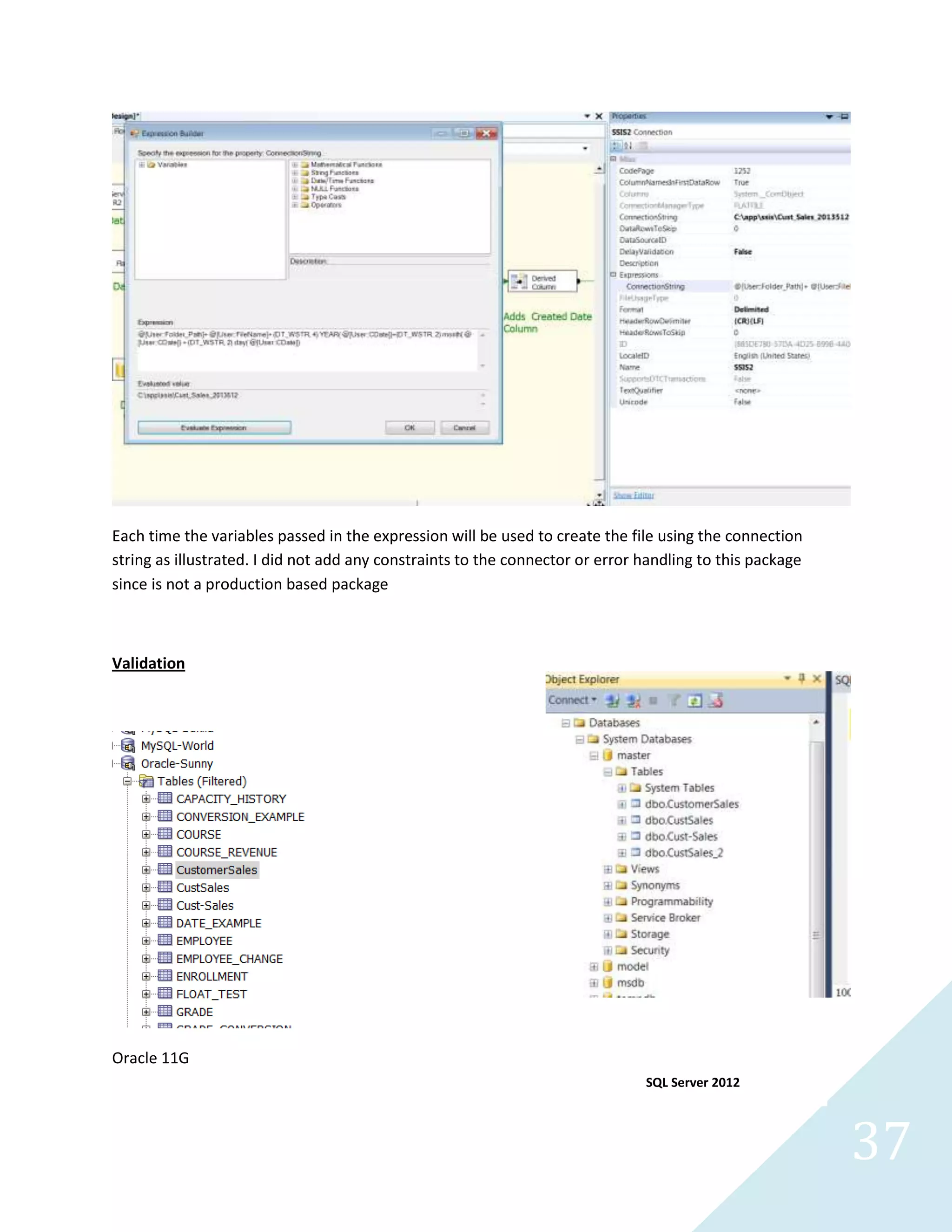The image size is (952, 1232).
Task: Click the master database cylinder icon
Action: click(608, 755)
